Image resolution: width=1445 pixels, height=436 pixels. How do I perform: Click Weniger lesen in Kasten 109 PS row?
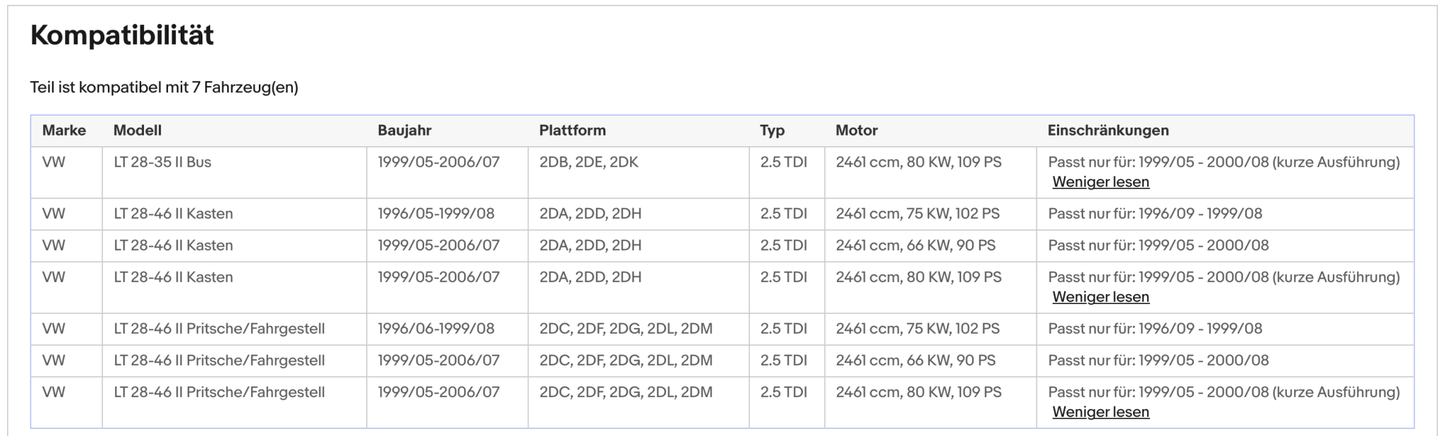pyautogui.click(x=1100, y=297)
